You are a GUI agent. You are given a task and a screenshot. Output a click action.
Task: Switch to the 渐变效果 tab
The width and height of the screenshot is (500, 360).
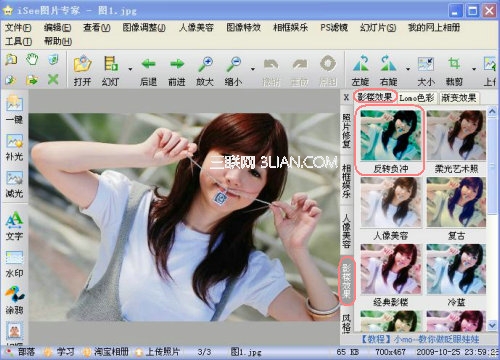(x=459, y=98)
